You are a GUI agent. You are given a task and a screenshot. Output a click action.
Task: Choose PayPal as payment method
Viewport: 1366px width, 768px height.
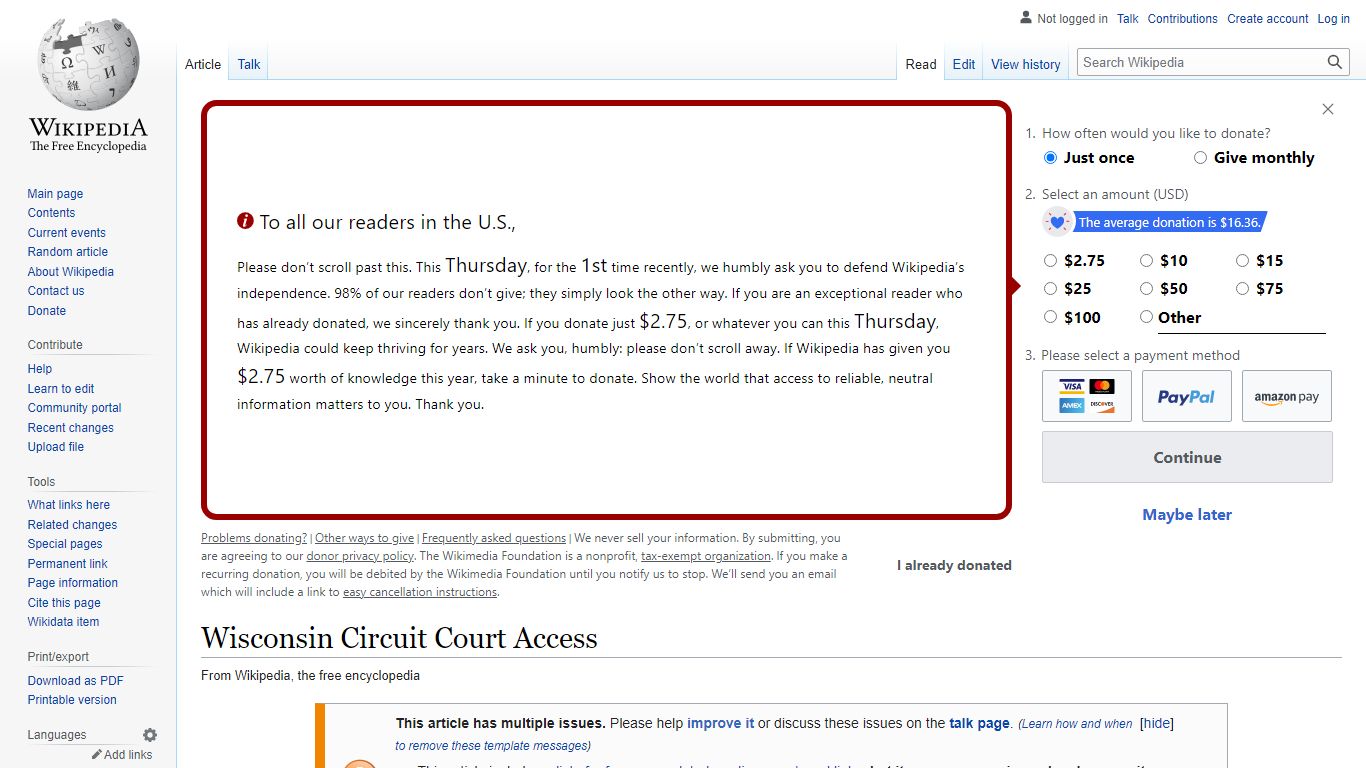[x=1187, y=396]
